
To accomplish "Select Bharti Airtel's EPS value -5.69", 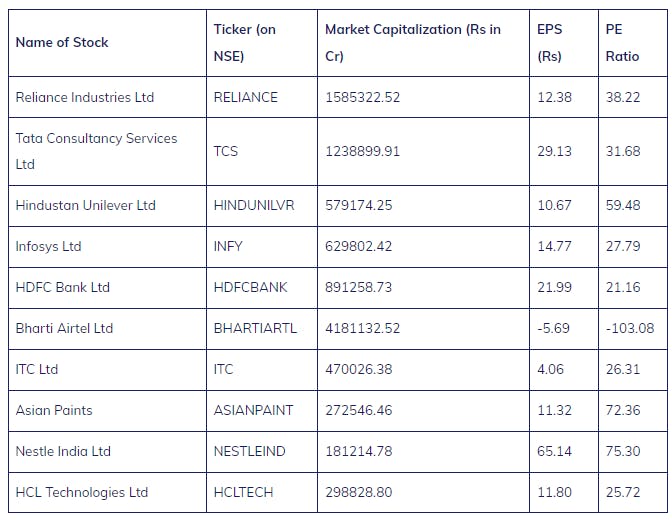I will pyautogui.click(x=553, y=328).
